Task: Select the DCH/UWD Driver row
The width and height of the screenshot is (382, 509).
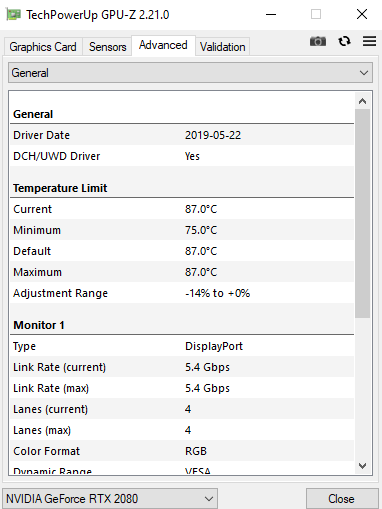Action: 182,156
